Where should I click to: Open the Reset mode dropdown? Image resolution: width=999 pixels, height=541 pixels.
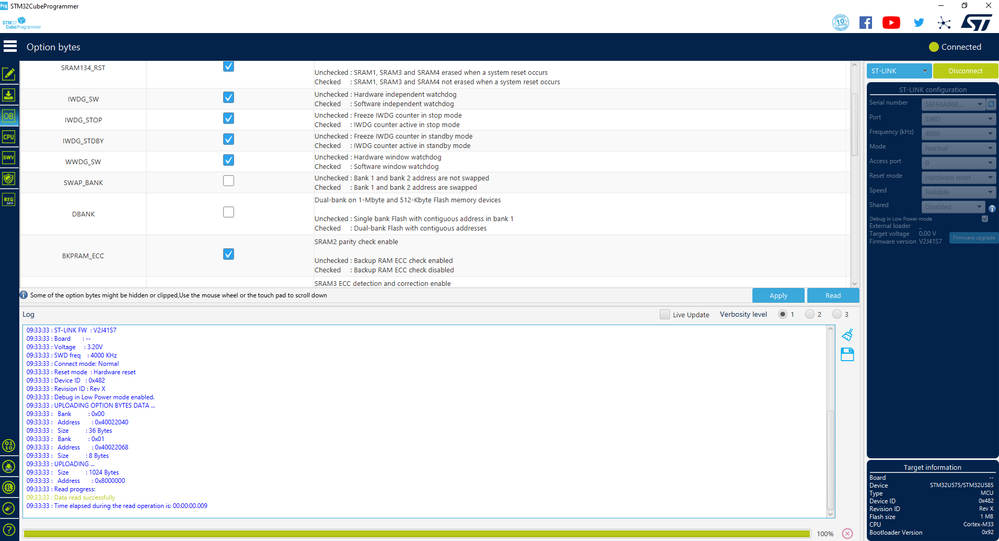point(958,178)
